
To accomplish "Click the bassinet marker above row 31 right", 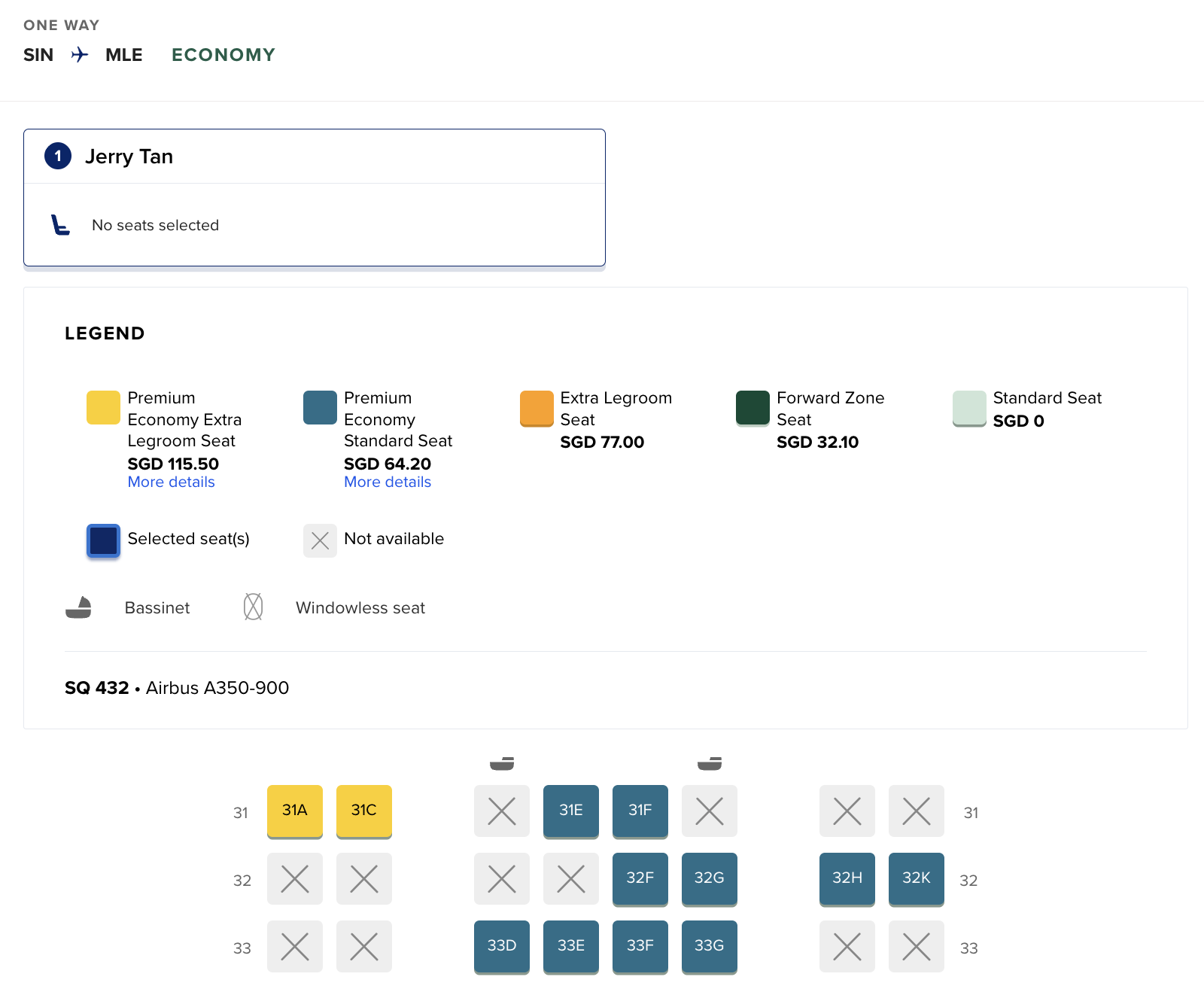I will 710,764.
